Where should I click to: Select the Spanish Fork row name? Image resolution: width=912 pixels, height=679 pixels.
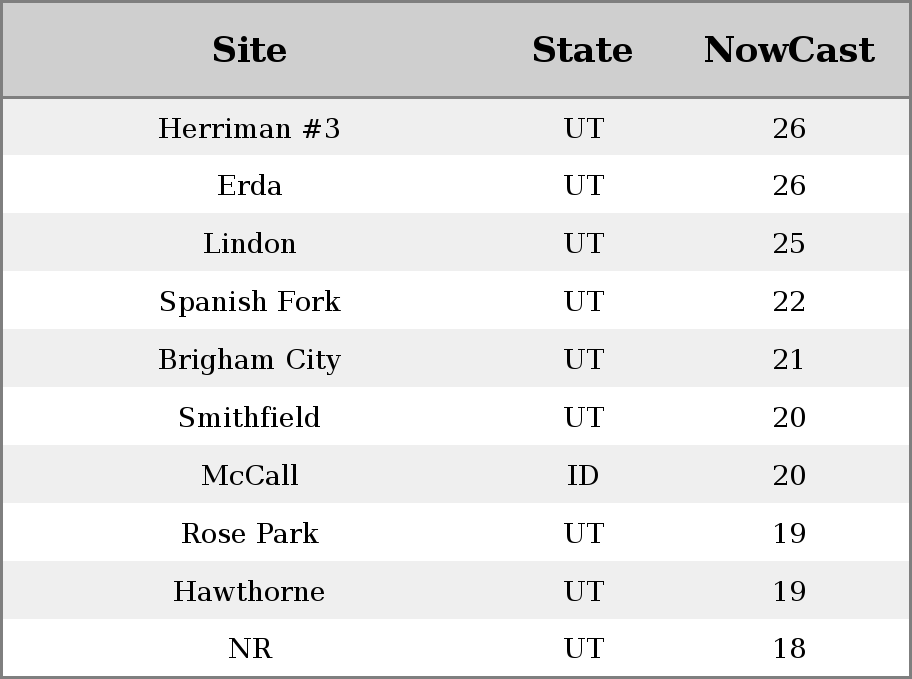[x=249, y=302]
